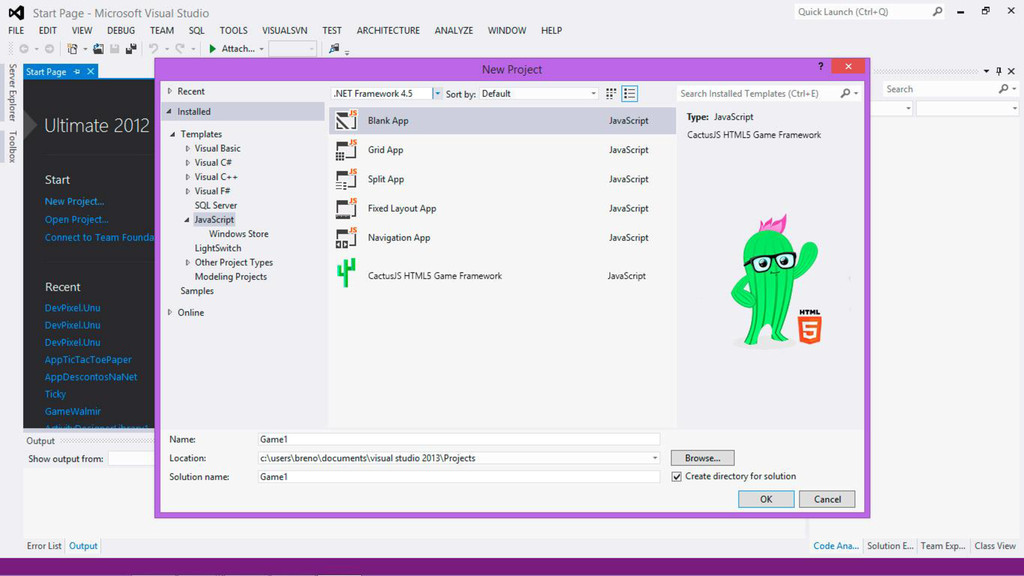This screenshot has height=576, width=1024.
Task: Click the Save toolbar icon
Action: (115, 49)
